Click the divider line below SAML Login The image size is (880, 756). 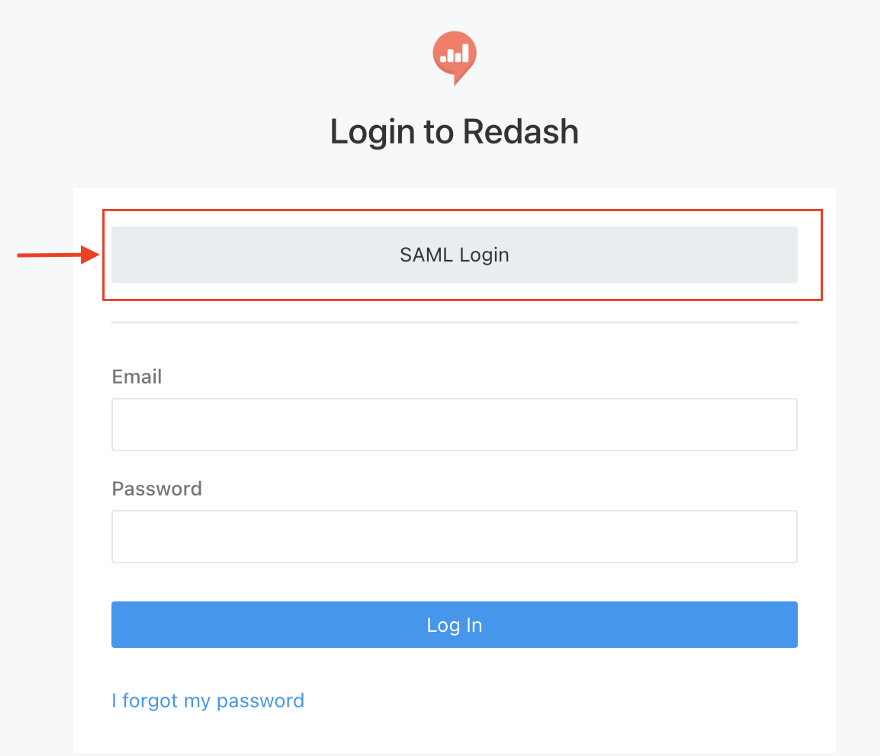454,323
